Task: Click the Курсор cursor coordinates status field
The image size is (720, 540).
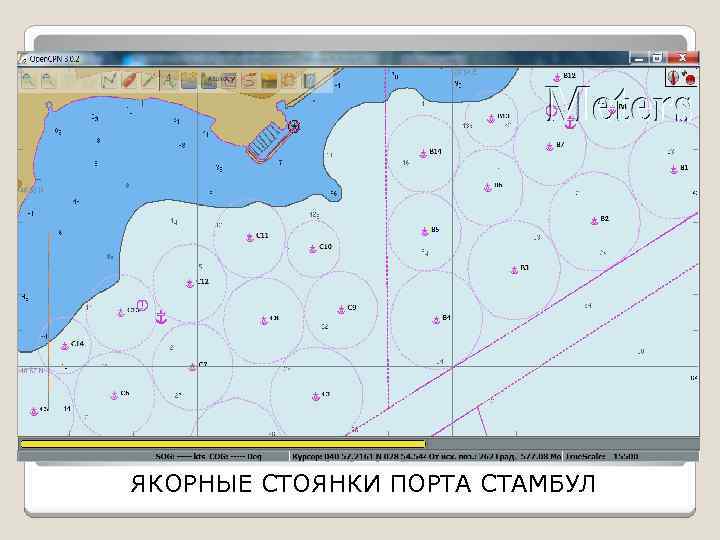Action: 427,456
